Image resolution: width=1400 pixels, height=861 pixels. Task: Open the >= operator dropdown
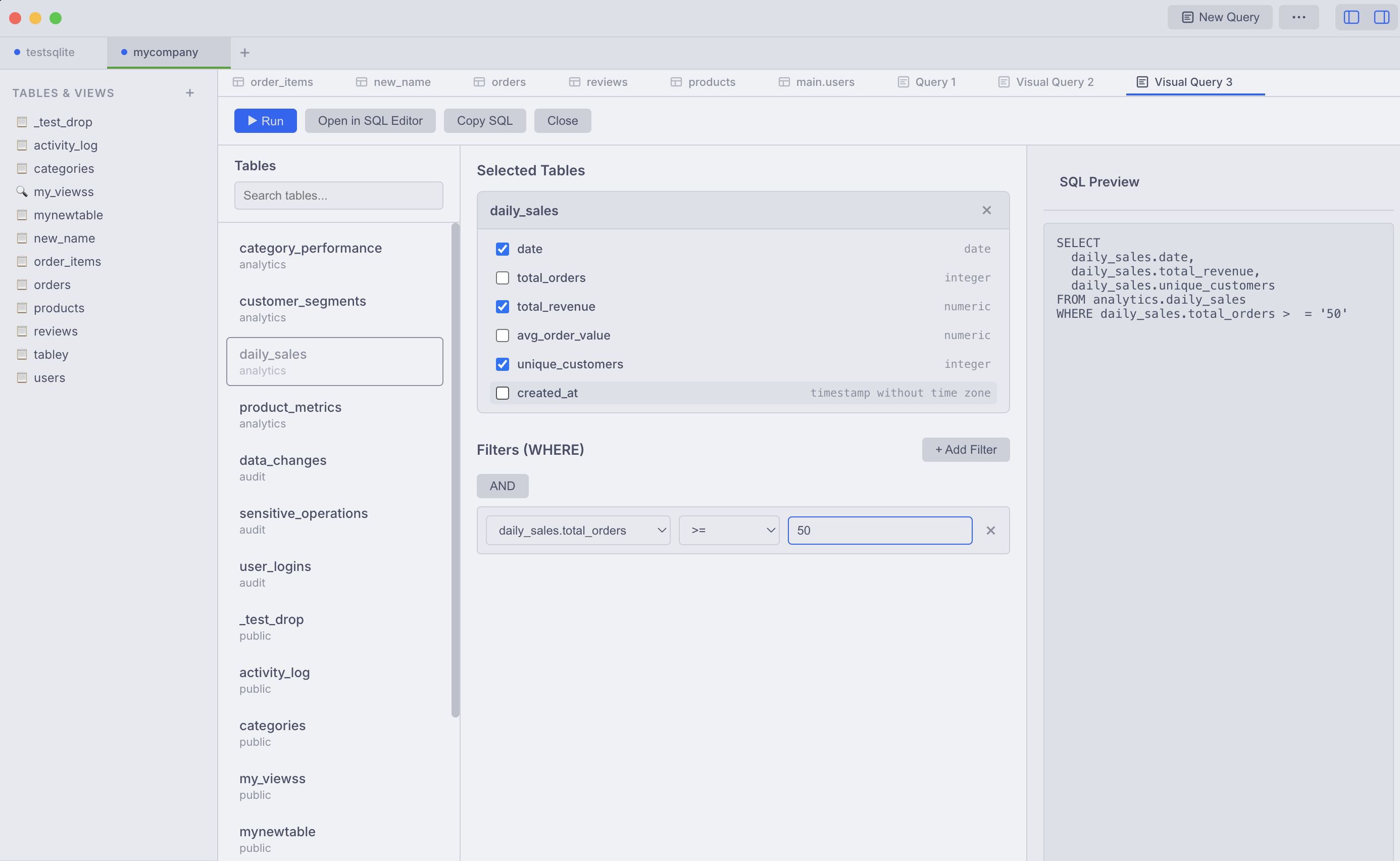click(x=728, y=530)
